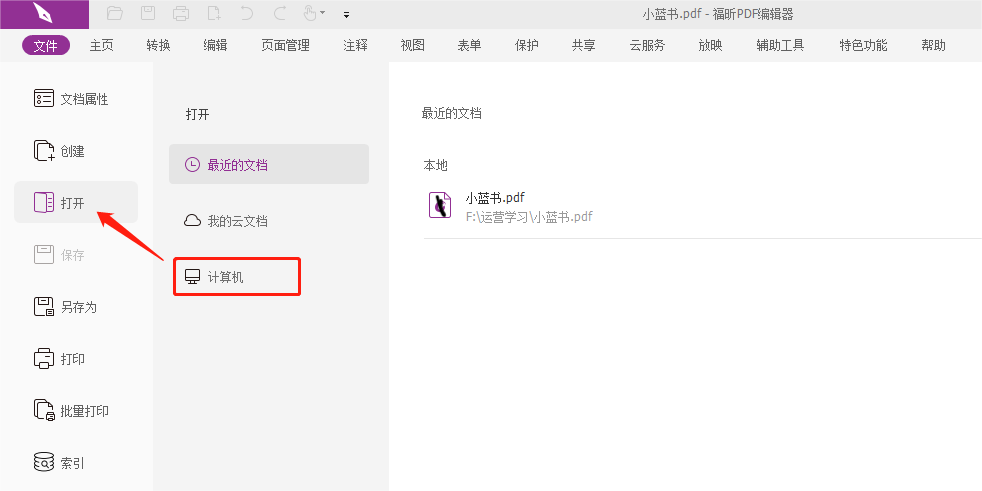Click the cloud icon for 我的云文档

tap(192, 220)
